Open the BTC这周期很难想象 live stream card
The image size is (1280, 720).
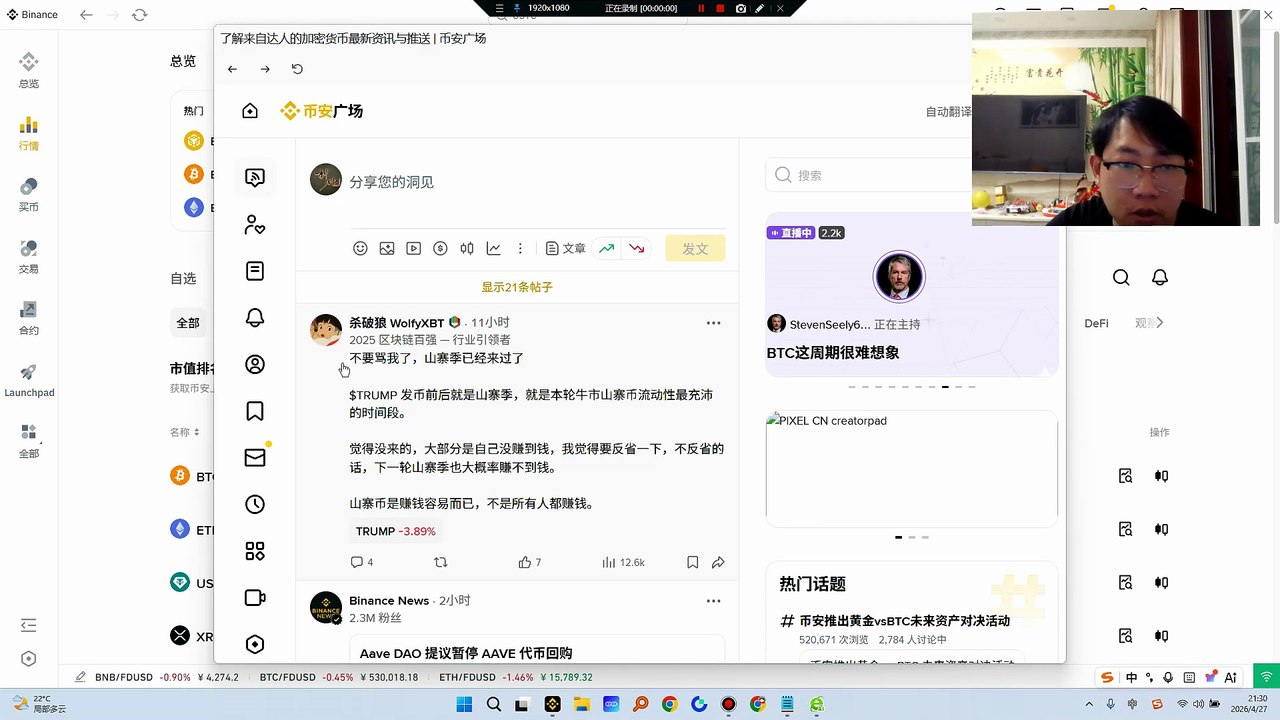pos(912,294)
